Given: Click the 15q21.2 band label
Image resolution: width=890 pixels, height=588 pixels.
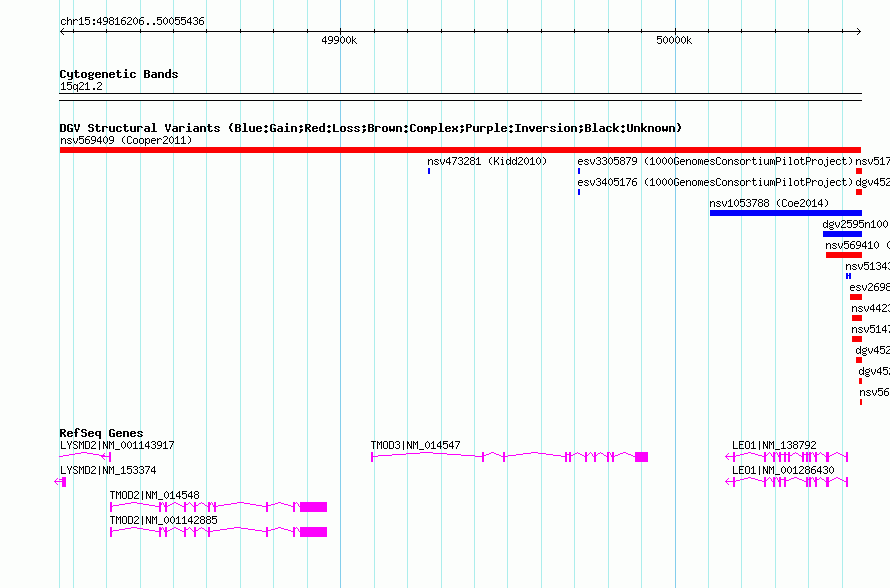Looking at the screenshot, I should (81, 86).
